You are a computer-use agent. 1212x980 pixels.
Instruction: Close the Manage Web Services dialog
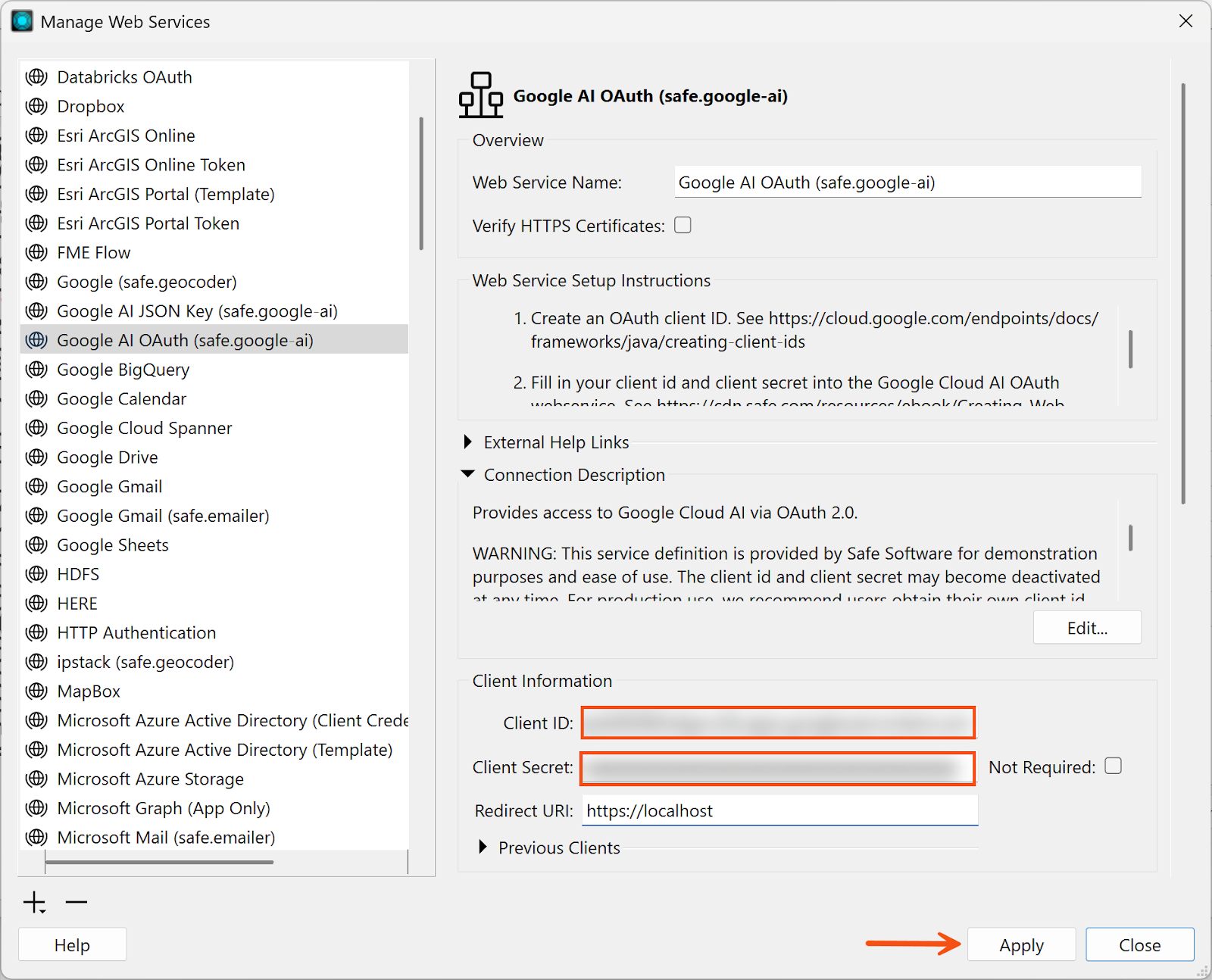1185,21
